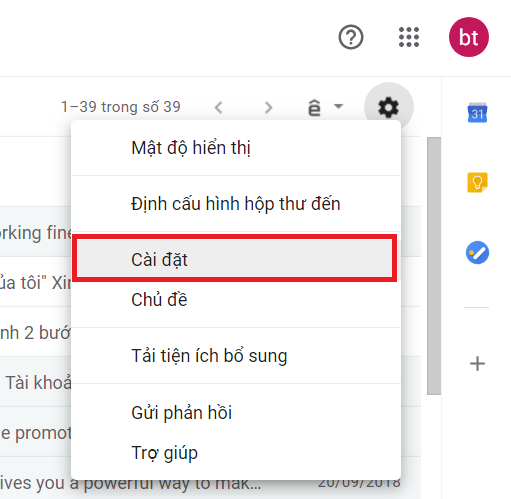Click the vertical scrollbar of the inbox
511x499 pixels.
434,266
